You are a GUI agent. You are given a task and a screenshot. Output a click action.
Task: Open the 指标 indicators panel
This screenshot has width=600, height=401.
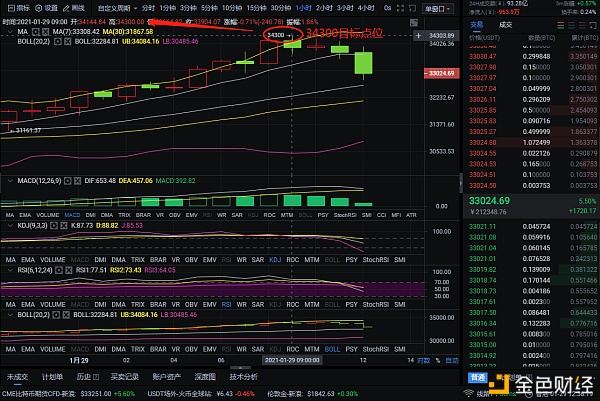(19, 8)
